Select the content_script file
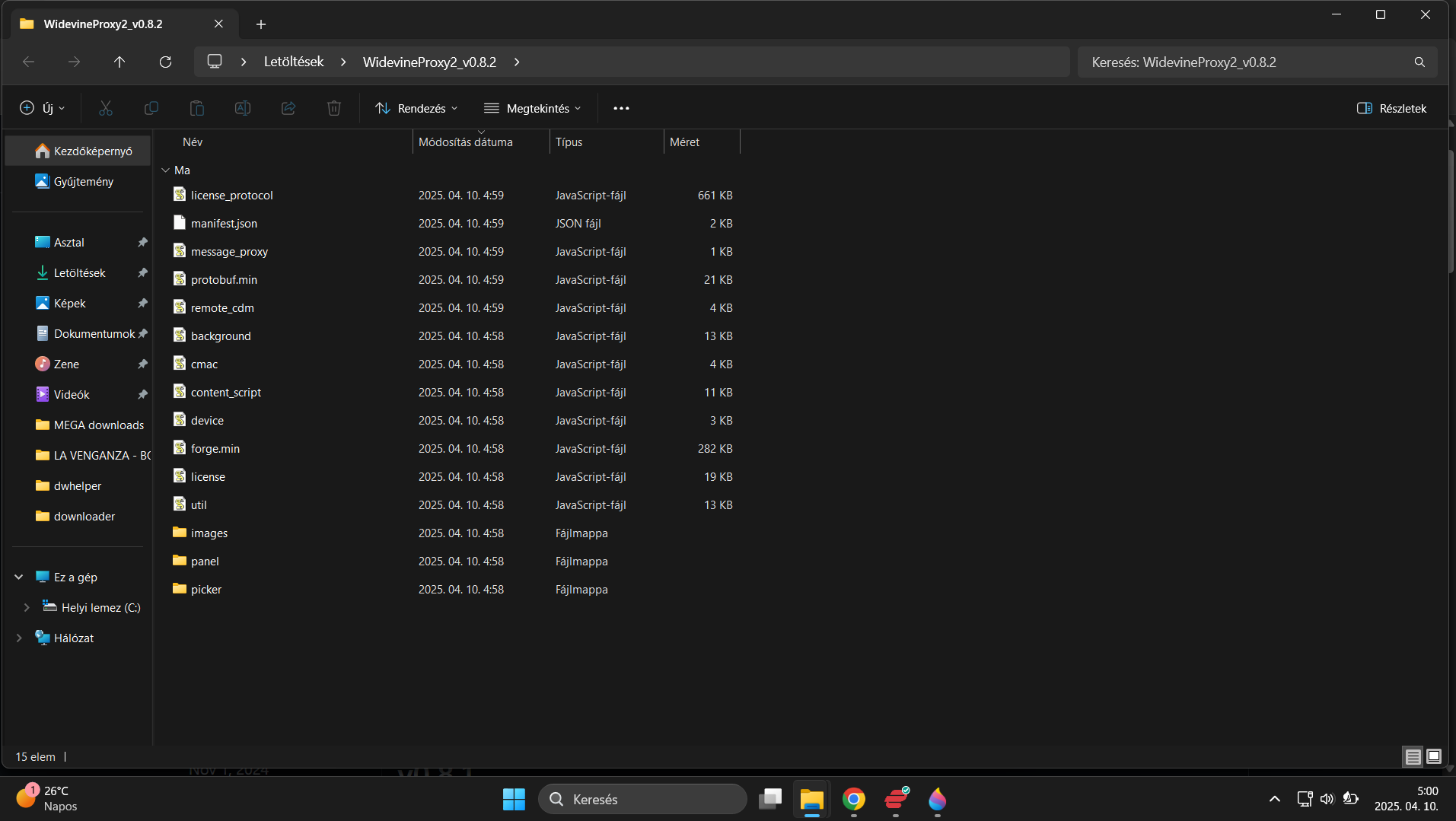1456x821 pixels. 225,393
